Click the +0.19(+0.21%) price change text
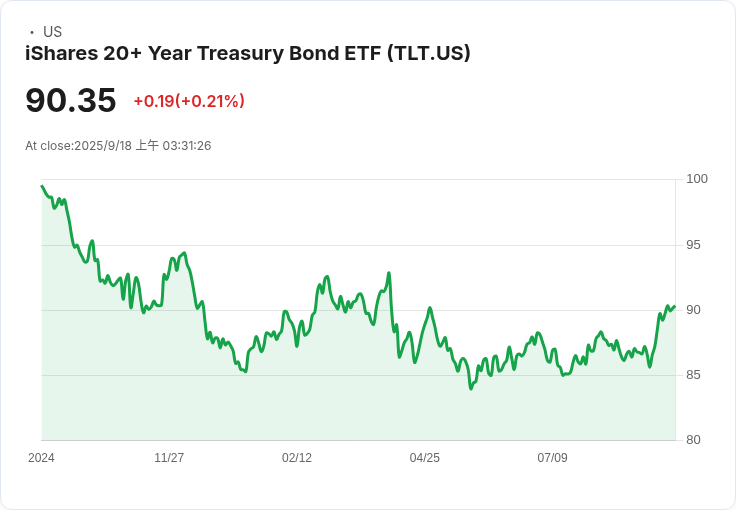The height and width of the screenshot is (510, 736). point(189,101)
